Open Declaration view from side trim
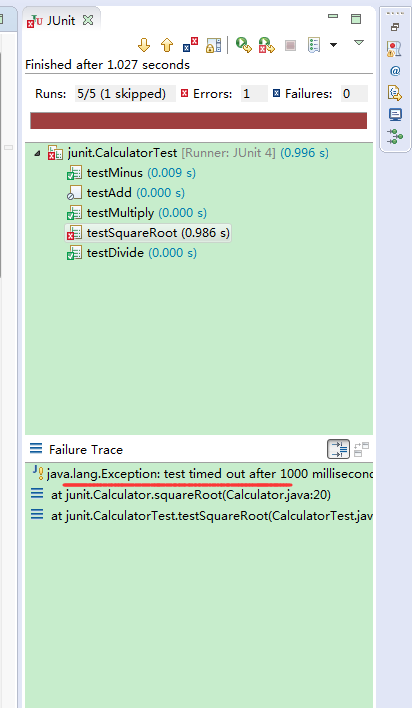The height and width of the screenshot is (708, 412). (x=395, y=93)
